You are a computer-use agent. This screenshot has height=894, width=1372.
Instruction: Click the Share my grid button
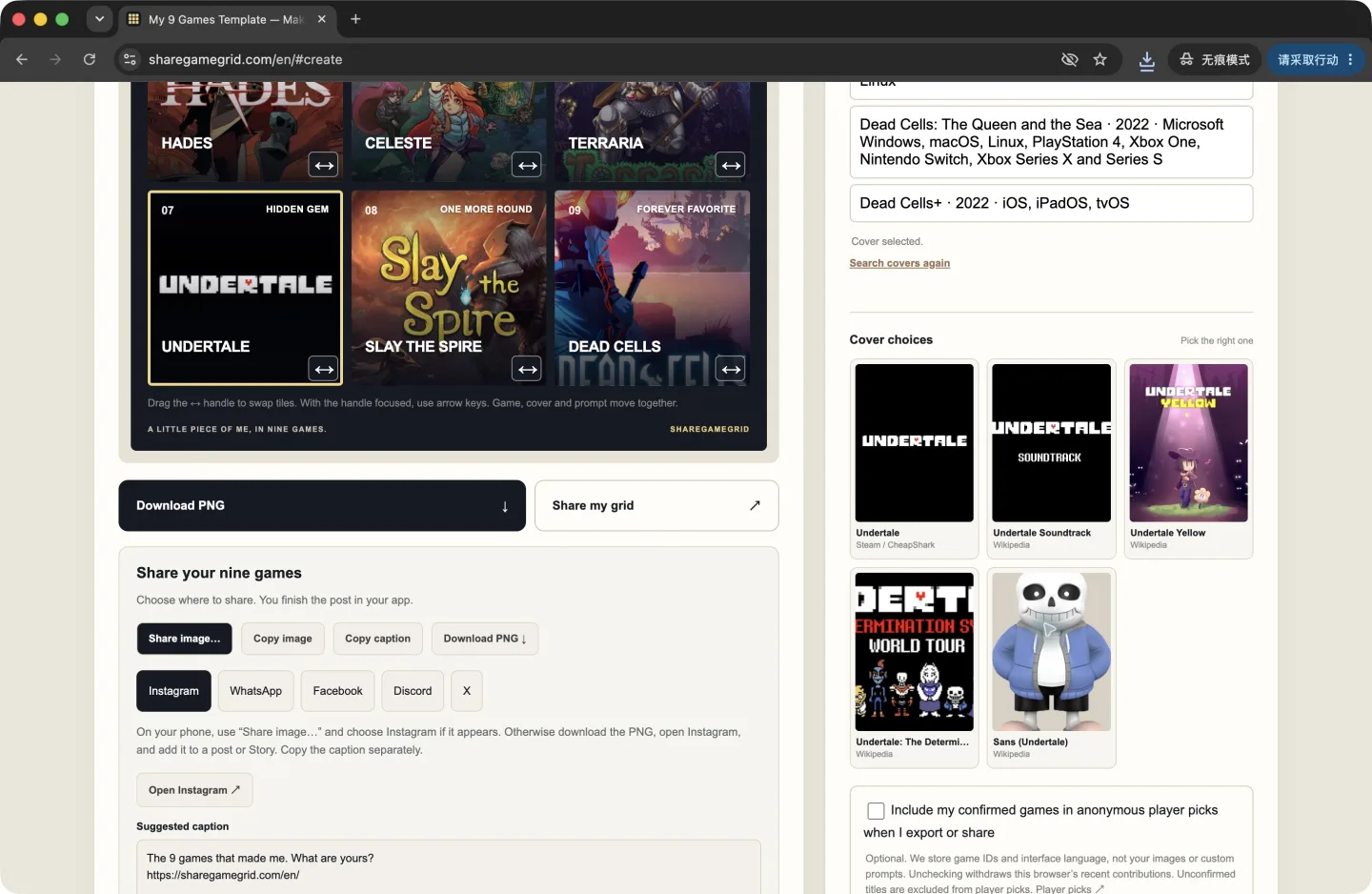(656, 505)
